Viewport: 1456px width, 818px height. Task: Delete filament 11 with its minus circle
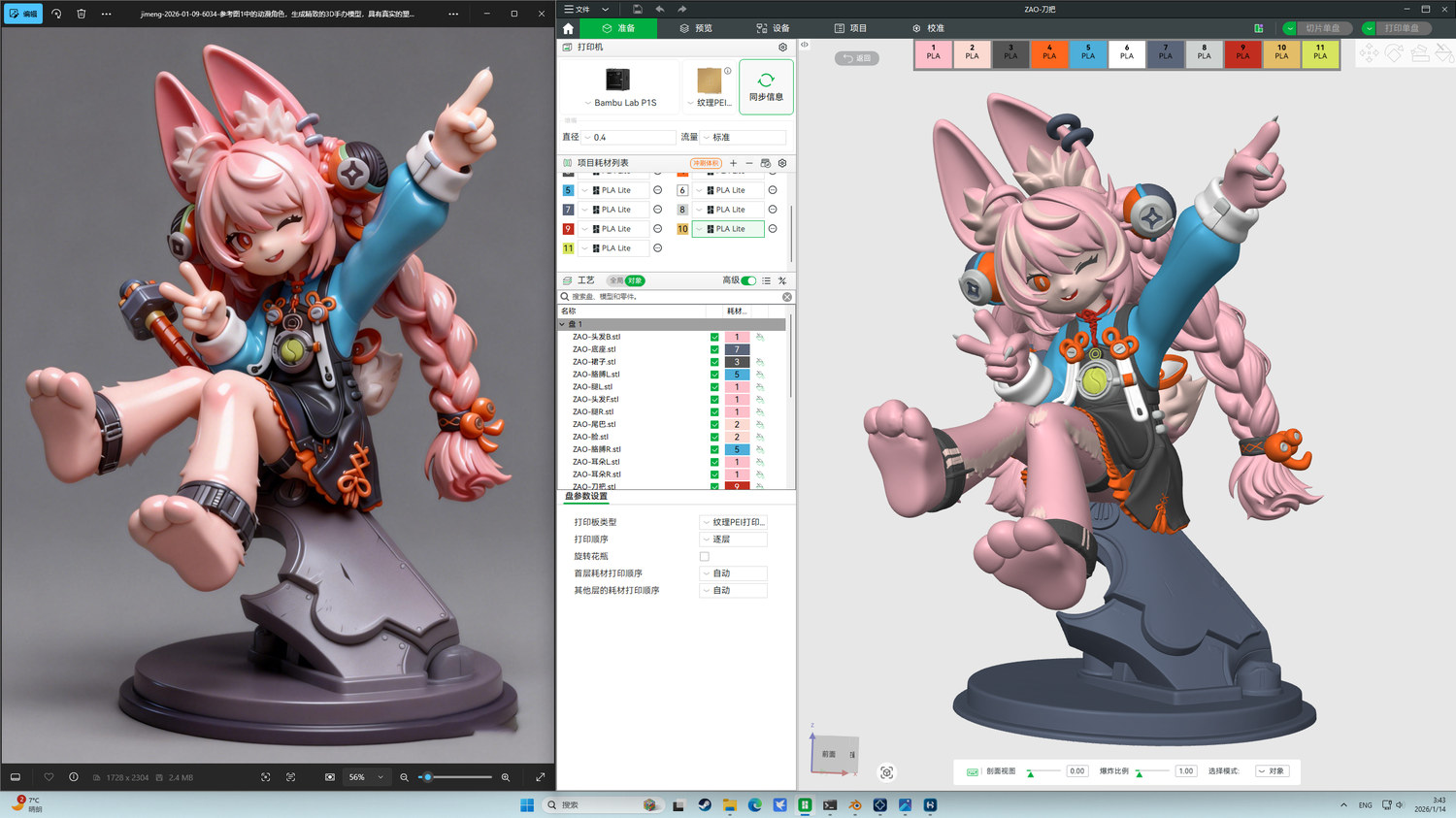click(x=657, y=248)
